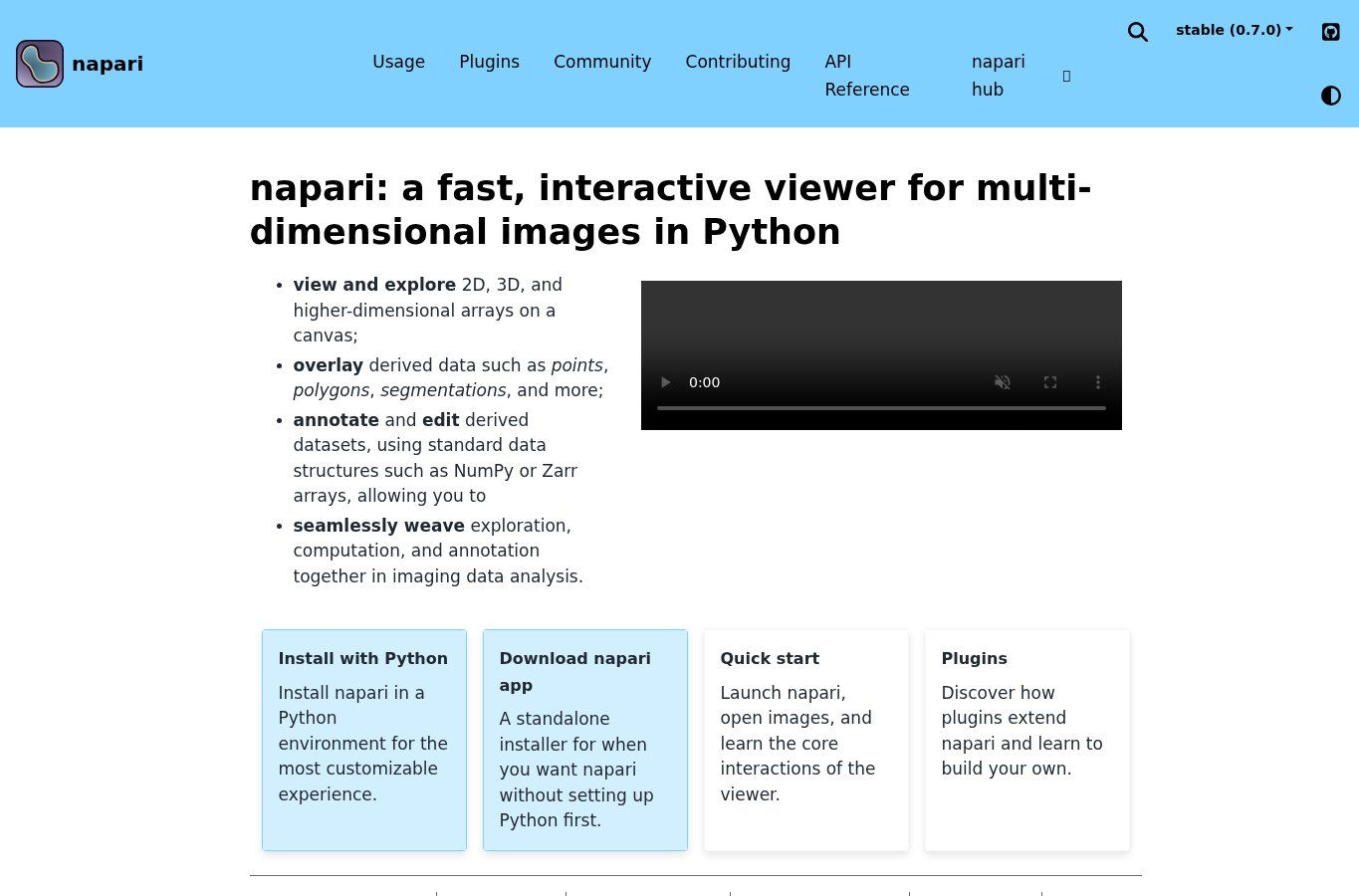Open the search magnifier icon
The height and width of the screenshot is (896, 1359).
(1138, 32)
